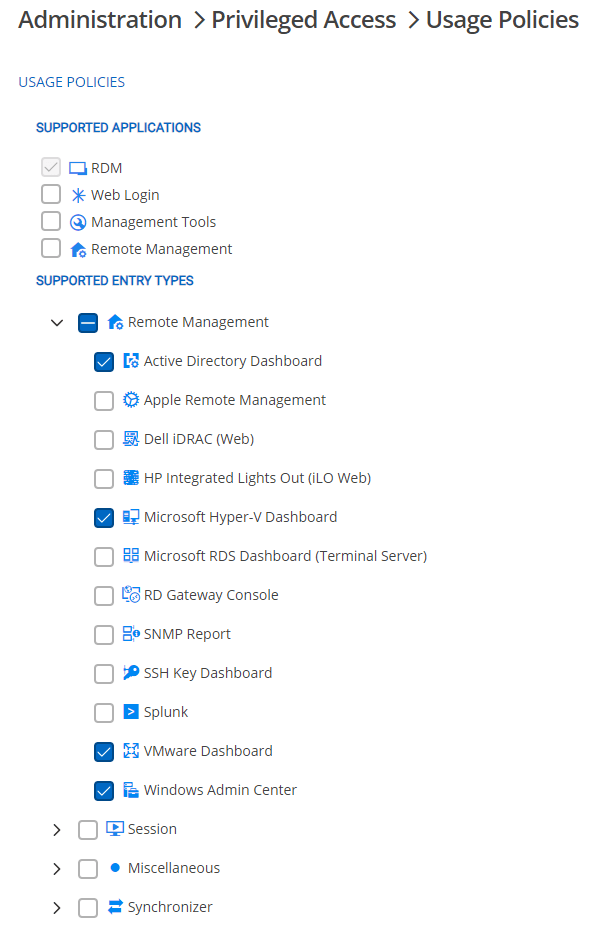Click the Management Tools wrench icon
This screenshot has height=936, width=595.
78,222
